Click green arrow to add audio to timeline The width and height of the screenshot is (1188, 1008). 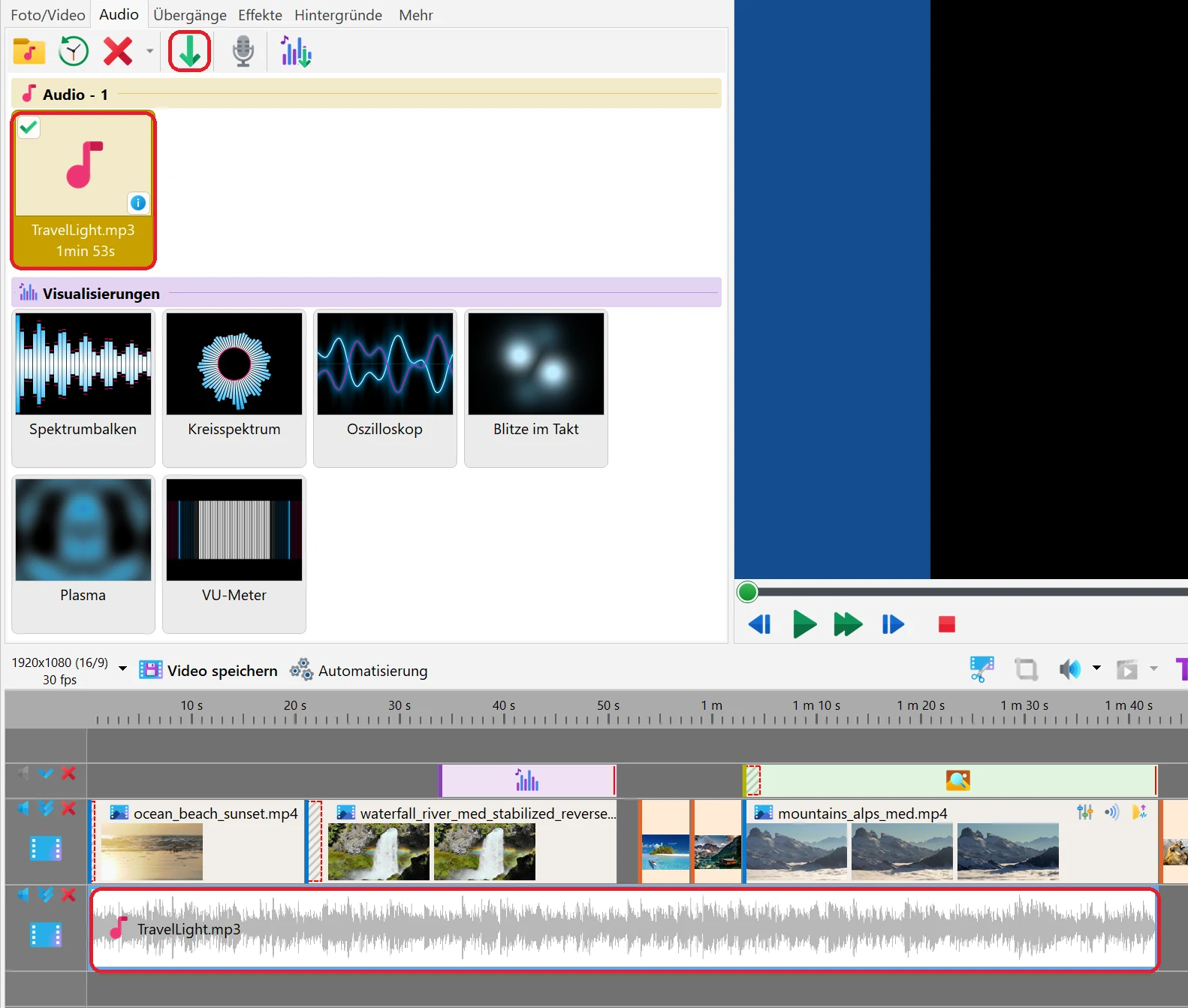189,52
